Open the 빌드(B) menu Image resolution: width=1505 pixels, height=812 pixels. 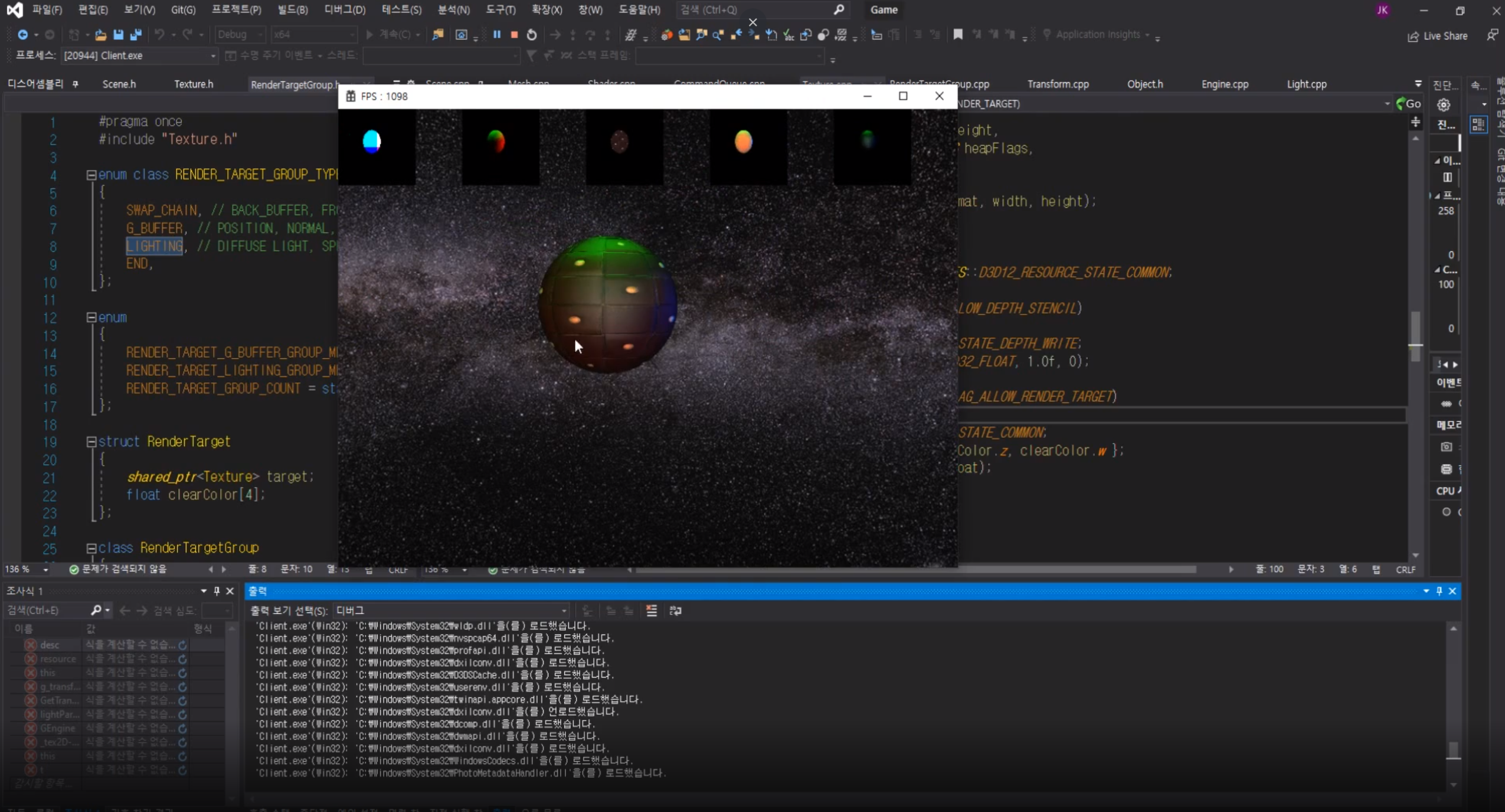pyautogui.click(x=293, y=9)
